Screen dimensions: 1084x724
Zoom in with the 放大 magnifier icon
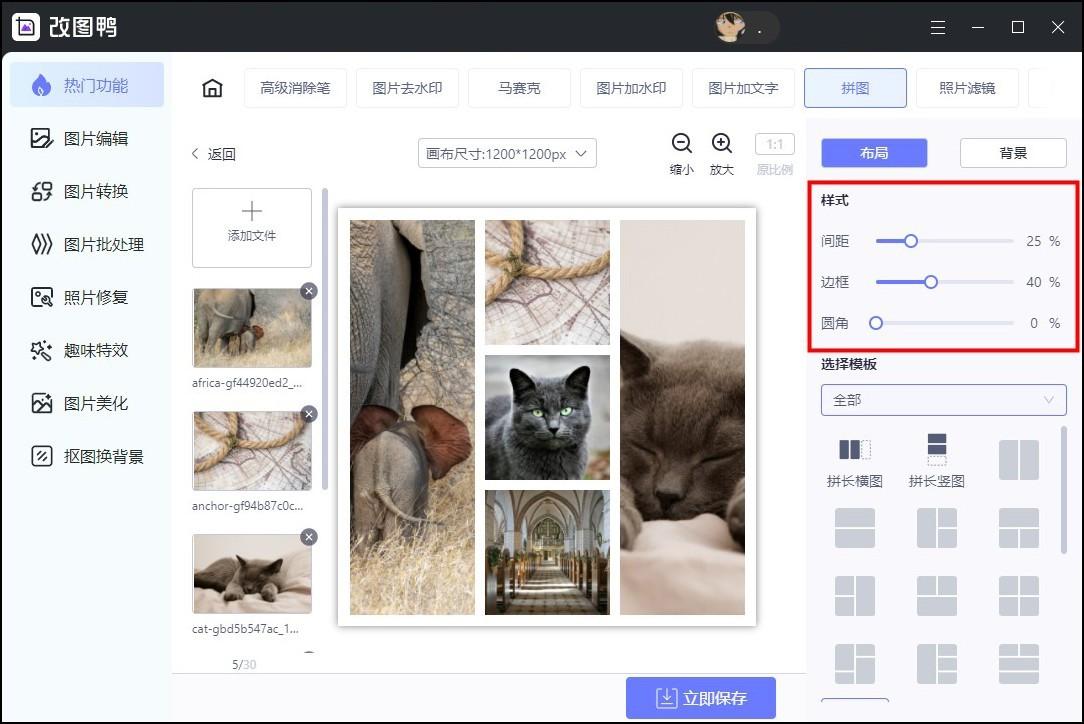[x=722, y=143]
